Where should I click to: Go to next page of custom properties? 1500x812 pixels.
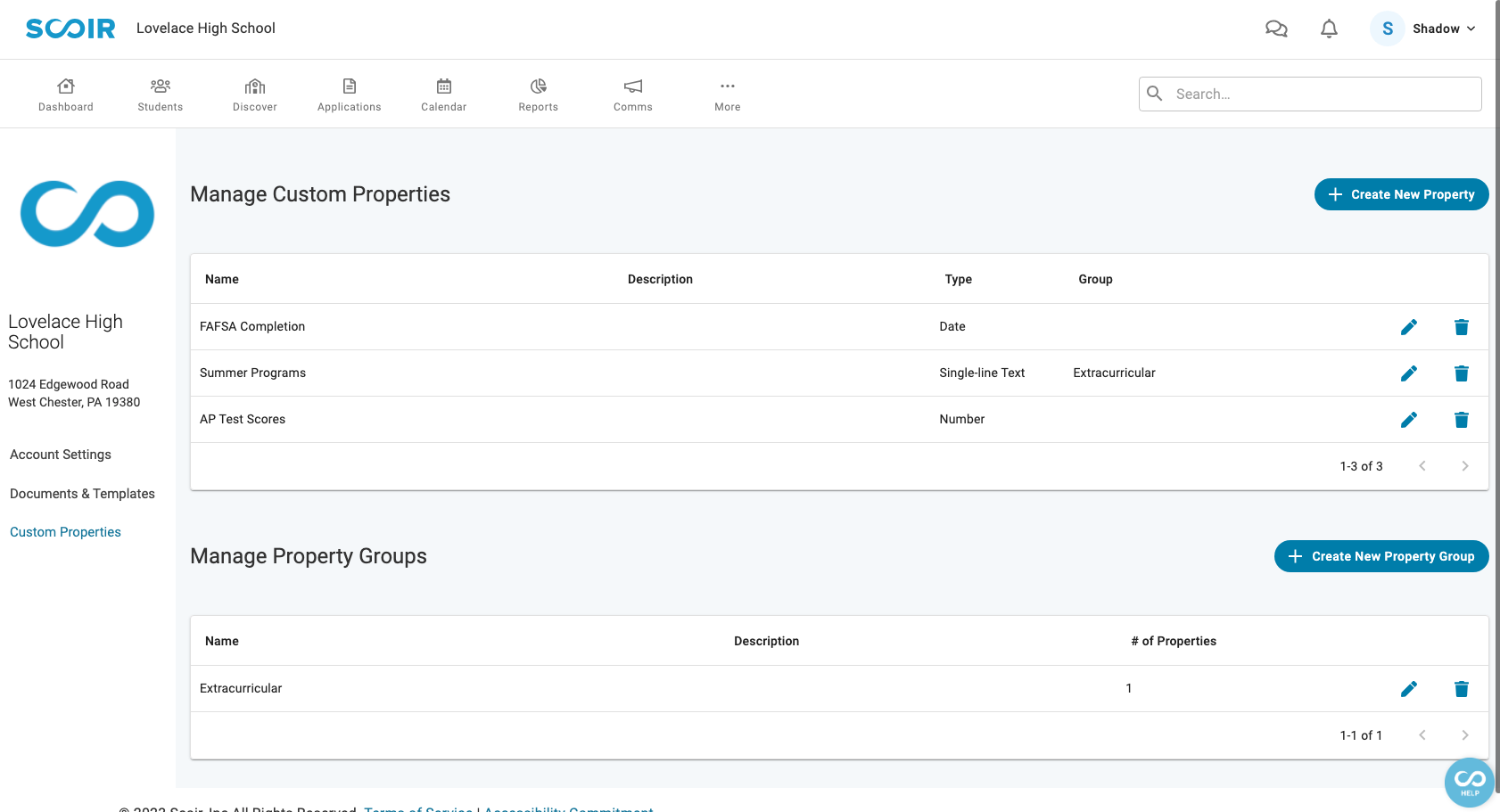click(1464, 466)
